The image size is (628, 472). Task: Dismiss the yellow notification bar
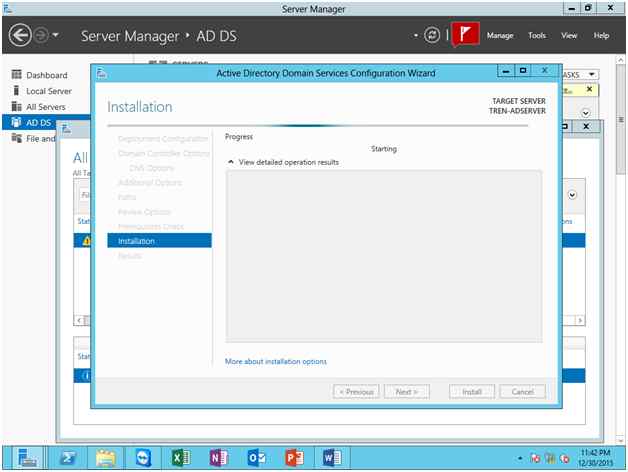589,89
